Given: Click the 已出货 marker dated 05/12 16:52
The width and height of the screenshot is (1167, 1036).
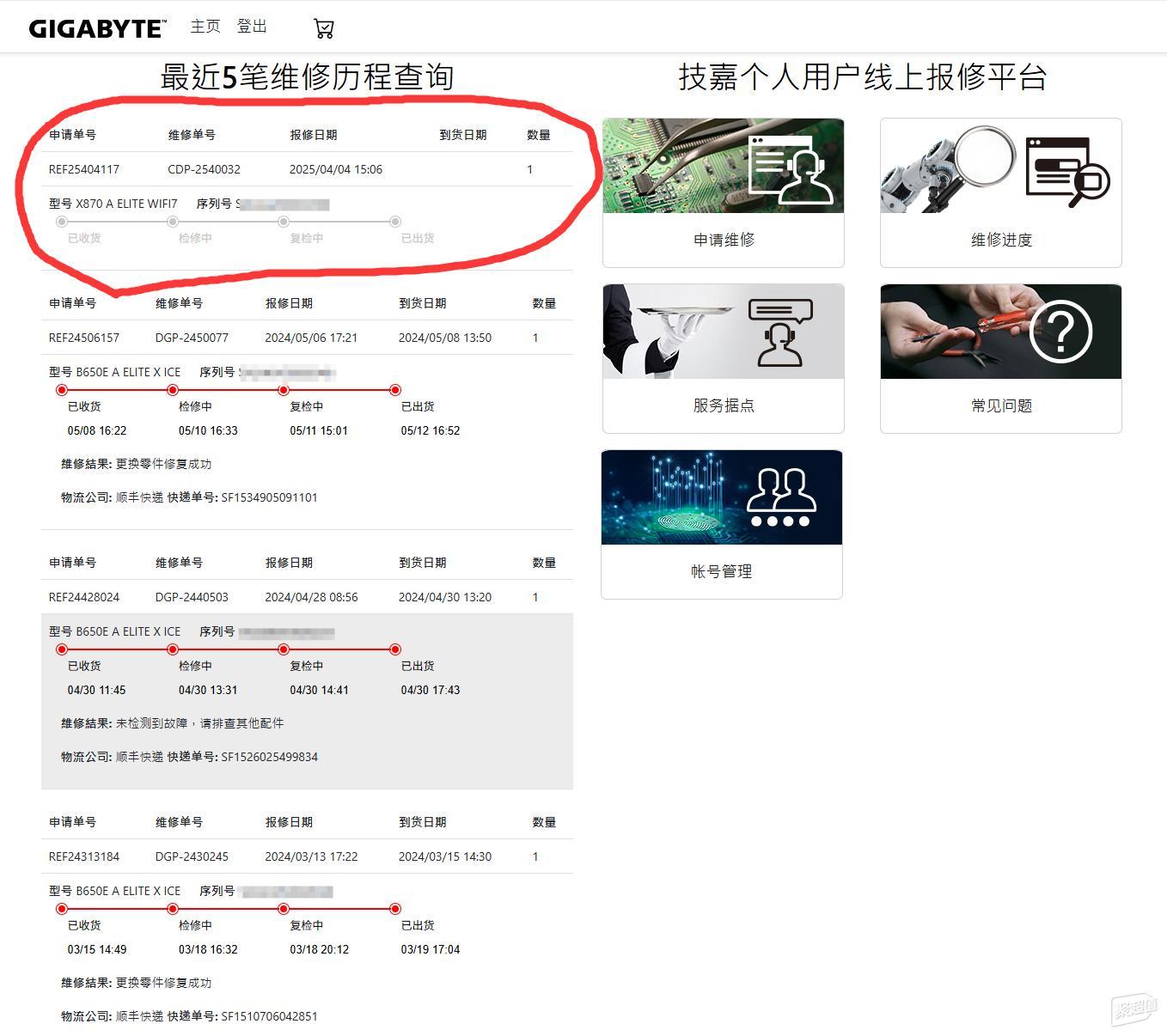Looking at the screenshot, I should (395, 390).
